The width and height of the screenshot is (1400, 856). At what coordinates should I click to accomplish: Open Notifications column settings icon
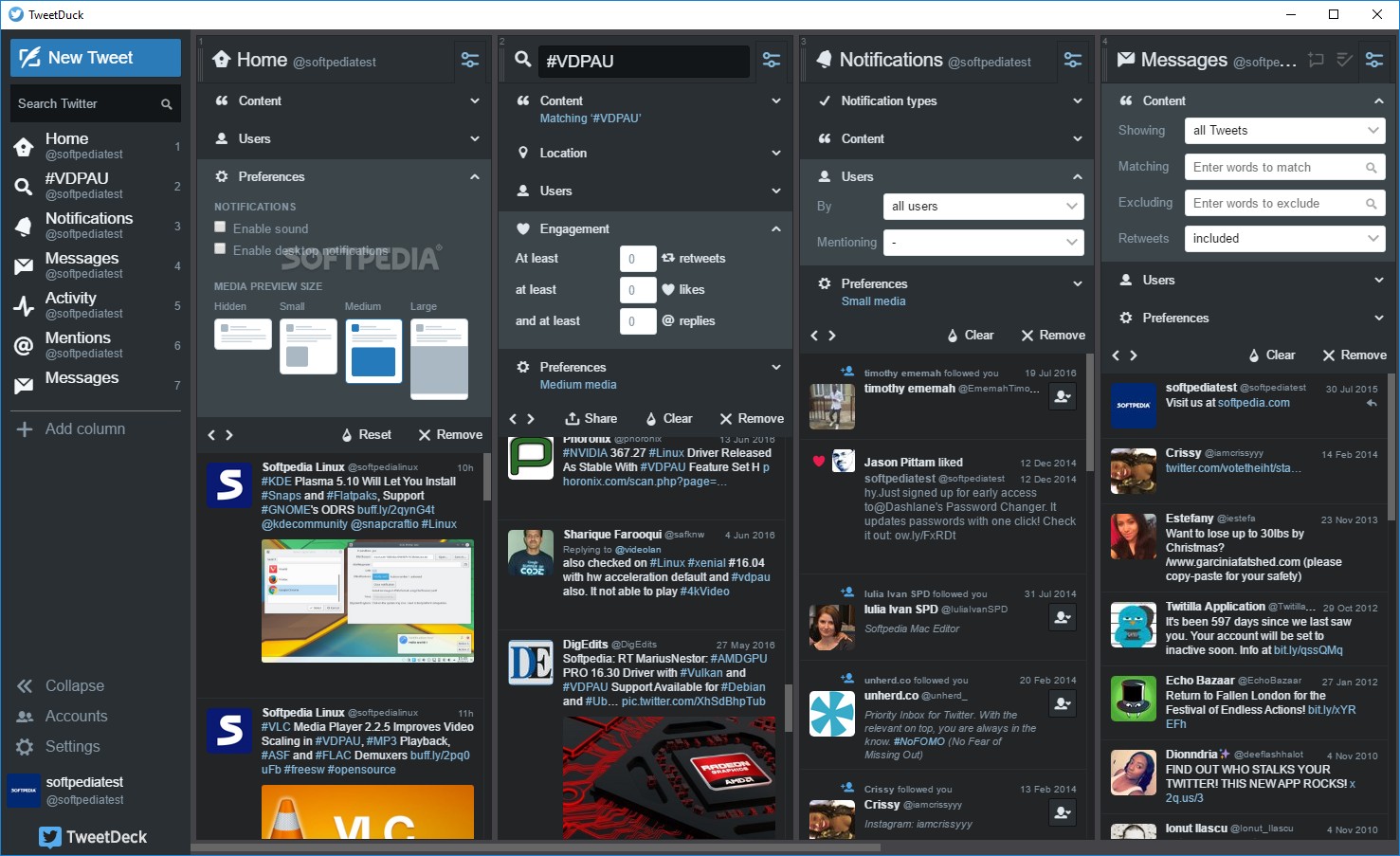(x=1073, y=60)
